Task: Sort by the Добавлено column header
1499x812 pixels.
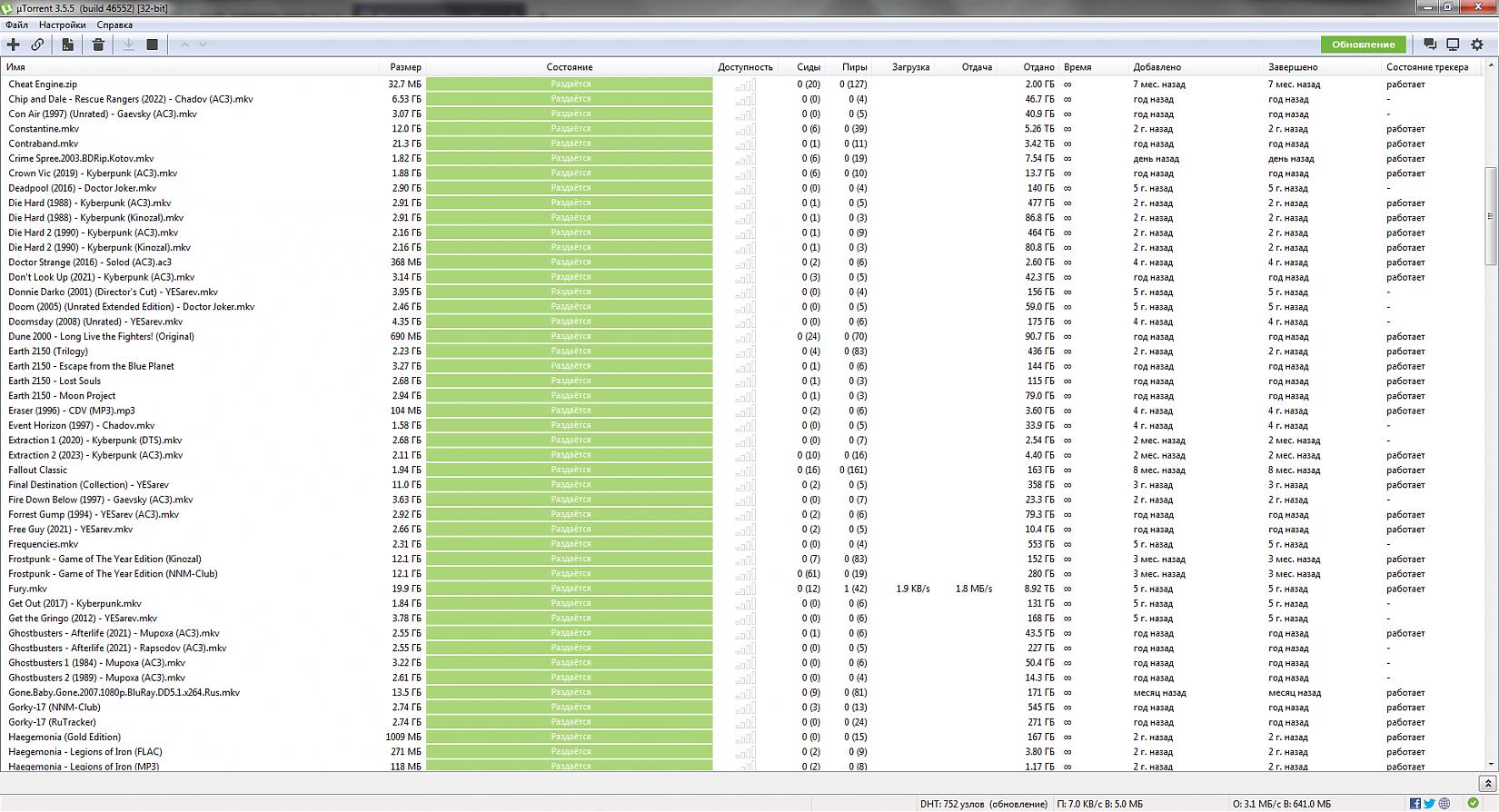Action: 1157,67
